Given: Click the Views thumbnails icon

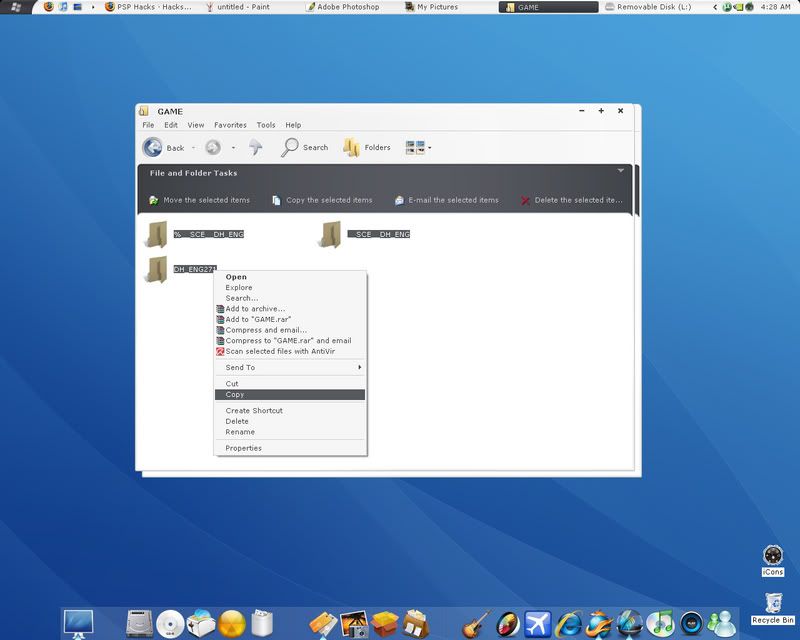Looking at the screenshot, I should click(x=415, y=147).
